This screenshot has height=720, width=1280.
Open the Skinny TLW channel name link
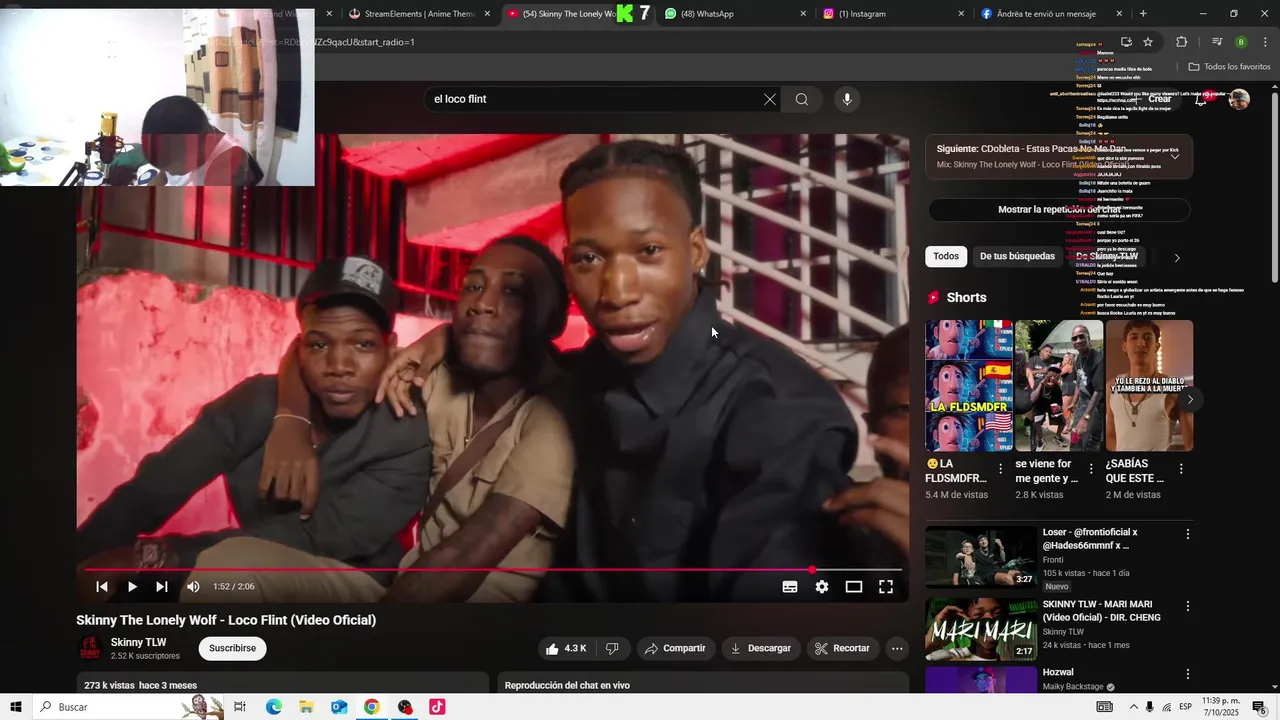138,642
